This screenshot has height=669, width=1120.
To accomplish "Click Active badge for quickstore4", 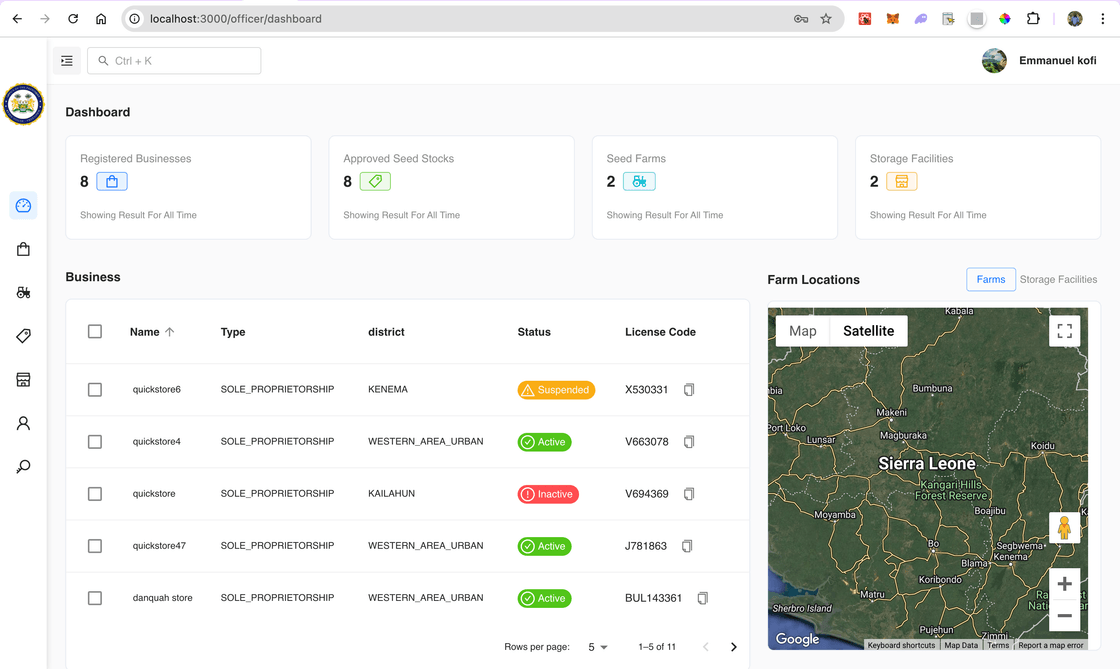I will 544,442.
